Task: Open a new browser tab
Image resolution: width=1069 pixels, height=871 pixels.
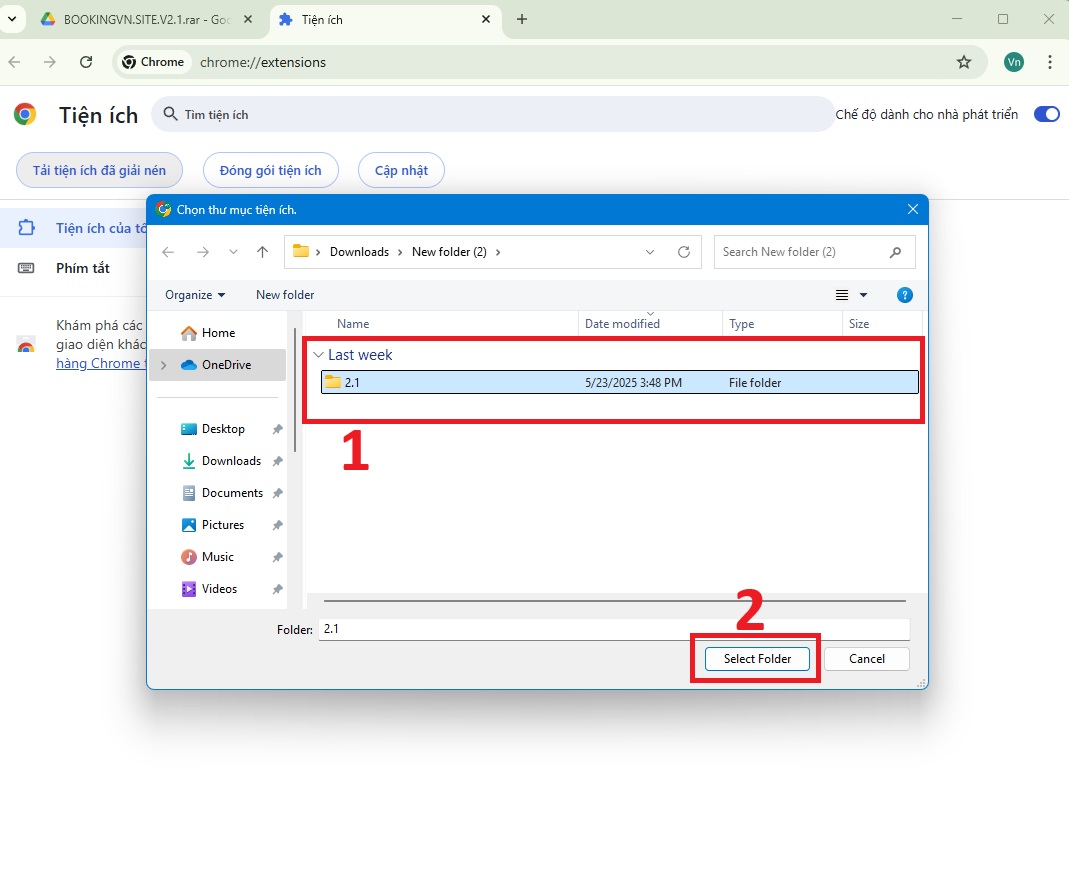Action: 522,20
